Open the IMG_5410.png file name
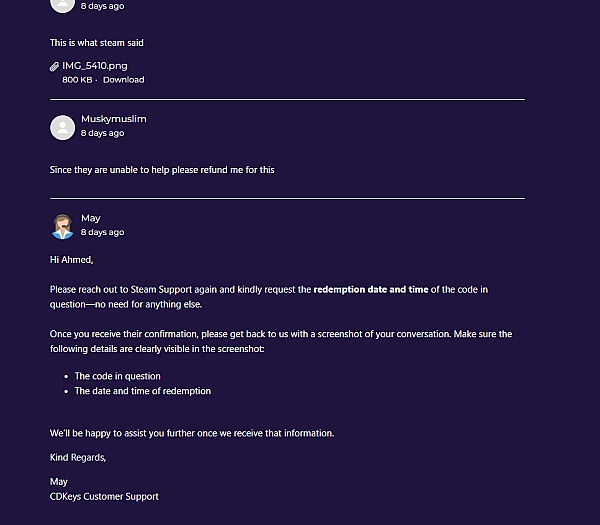 (x=94, y=66)
